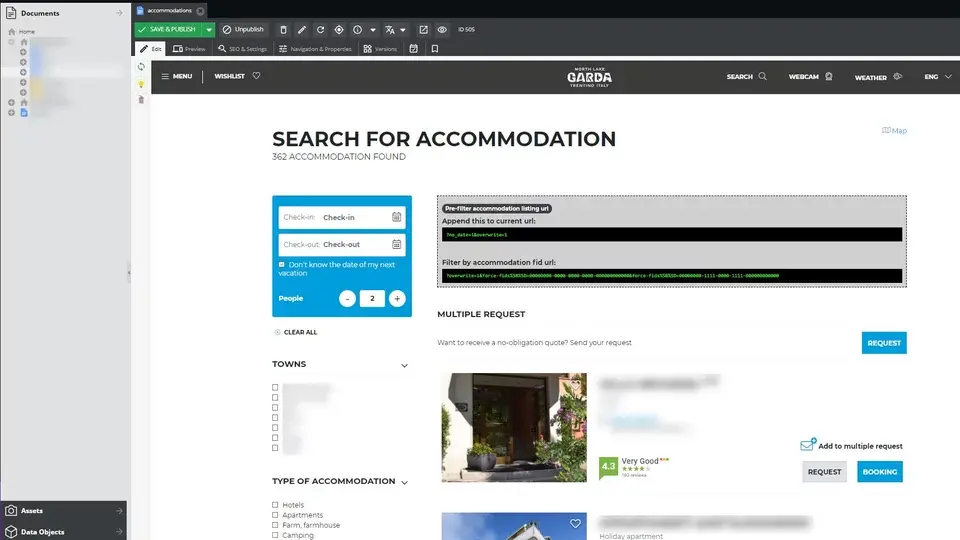Click the Rename pencil icon in the toolbar

click(x=302, y=29)
